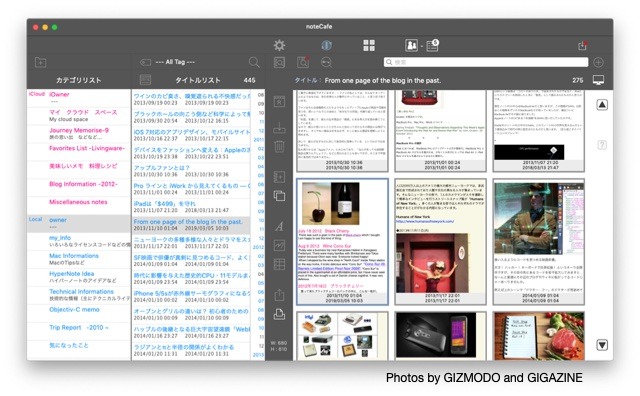Click the import icon with red dot
The height and width of the screenshot is (396, 640).
pyautogui.click(x=582, y=45)
